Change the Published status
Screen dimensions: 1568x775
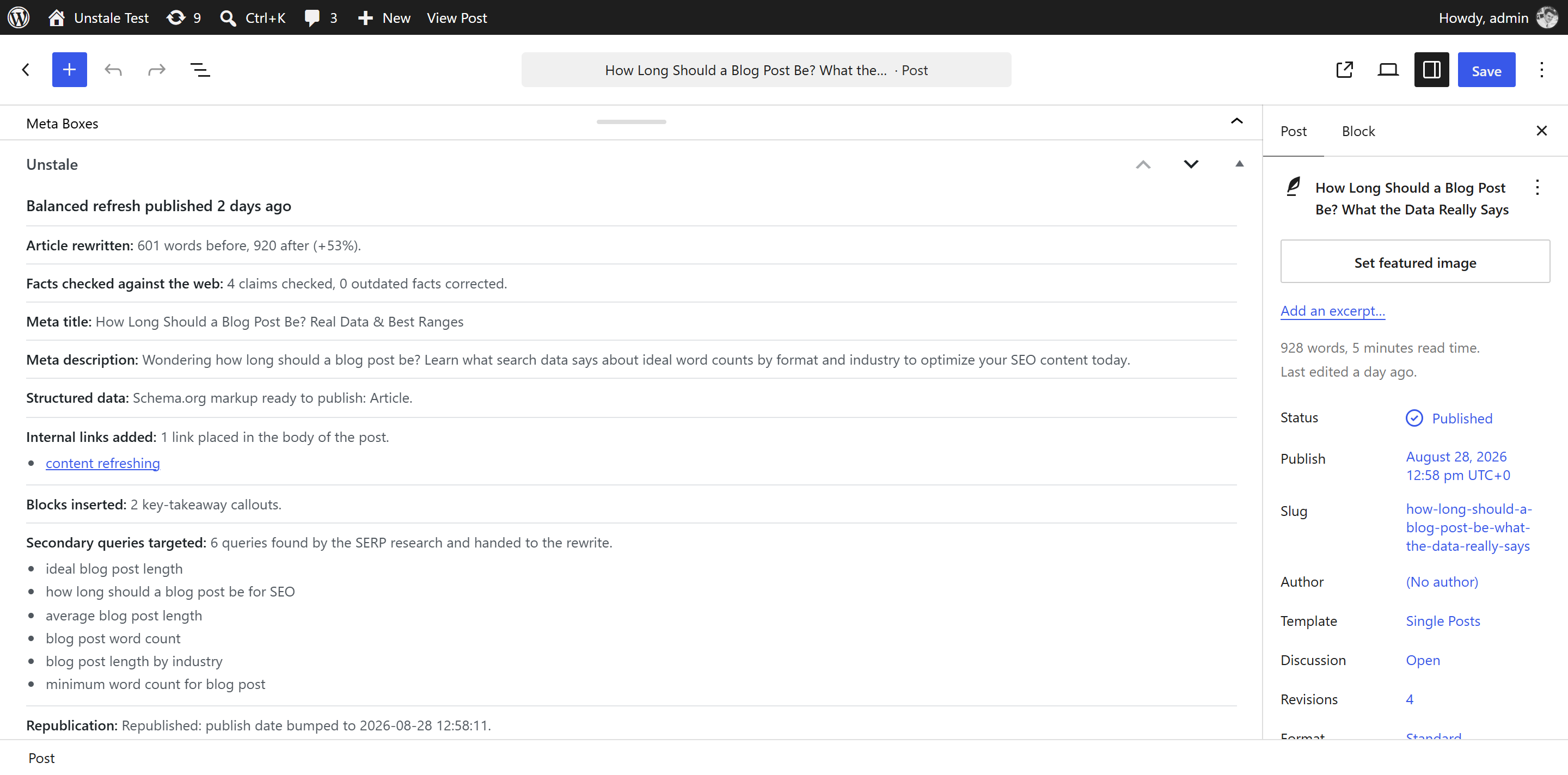click(1449, 418)
